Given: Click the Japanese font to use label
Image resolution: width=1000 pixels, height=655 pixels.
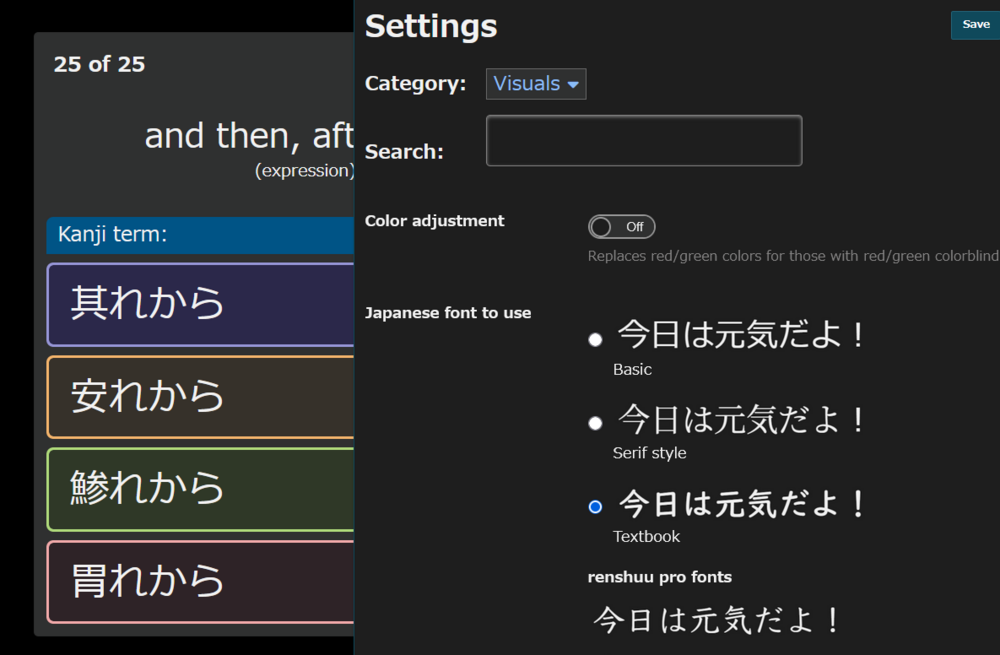Looking at the screenshot, I should pyautogui.click(x=447, y=313).
